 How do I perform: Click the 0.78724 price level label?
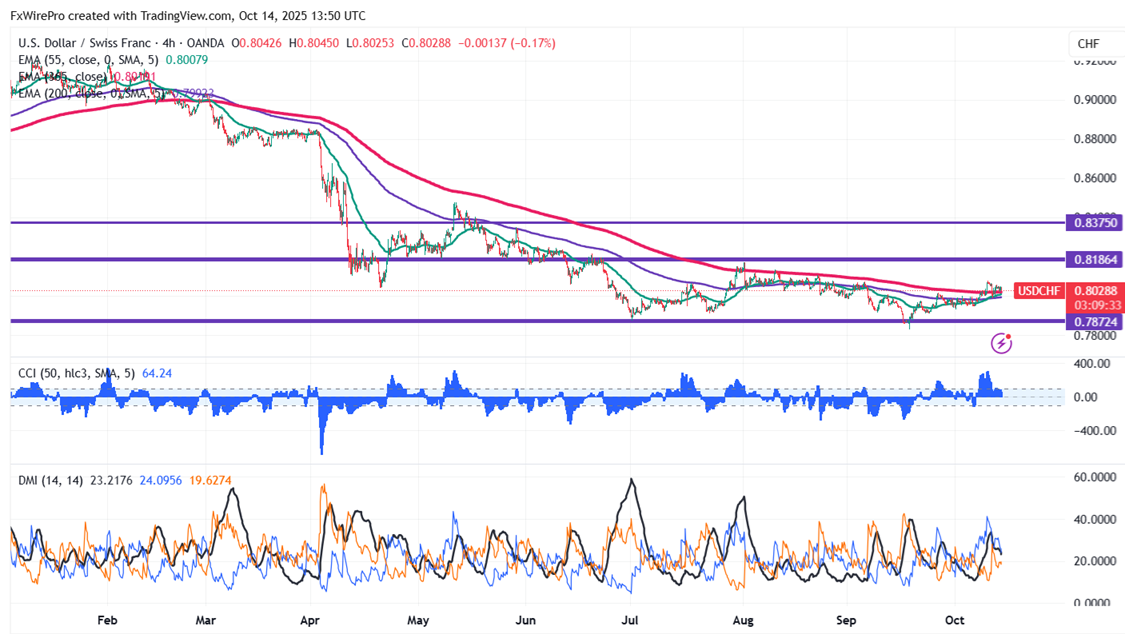point(1095,322)
